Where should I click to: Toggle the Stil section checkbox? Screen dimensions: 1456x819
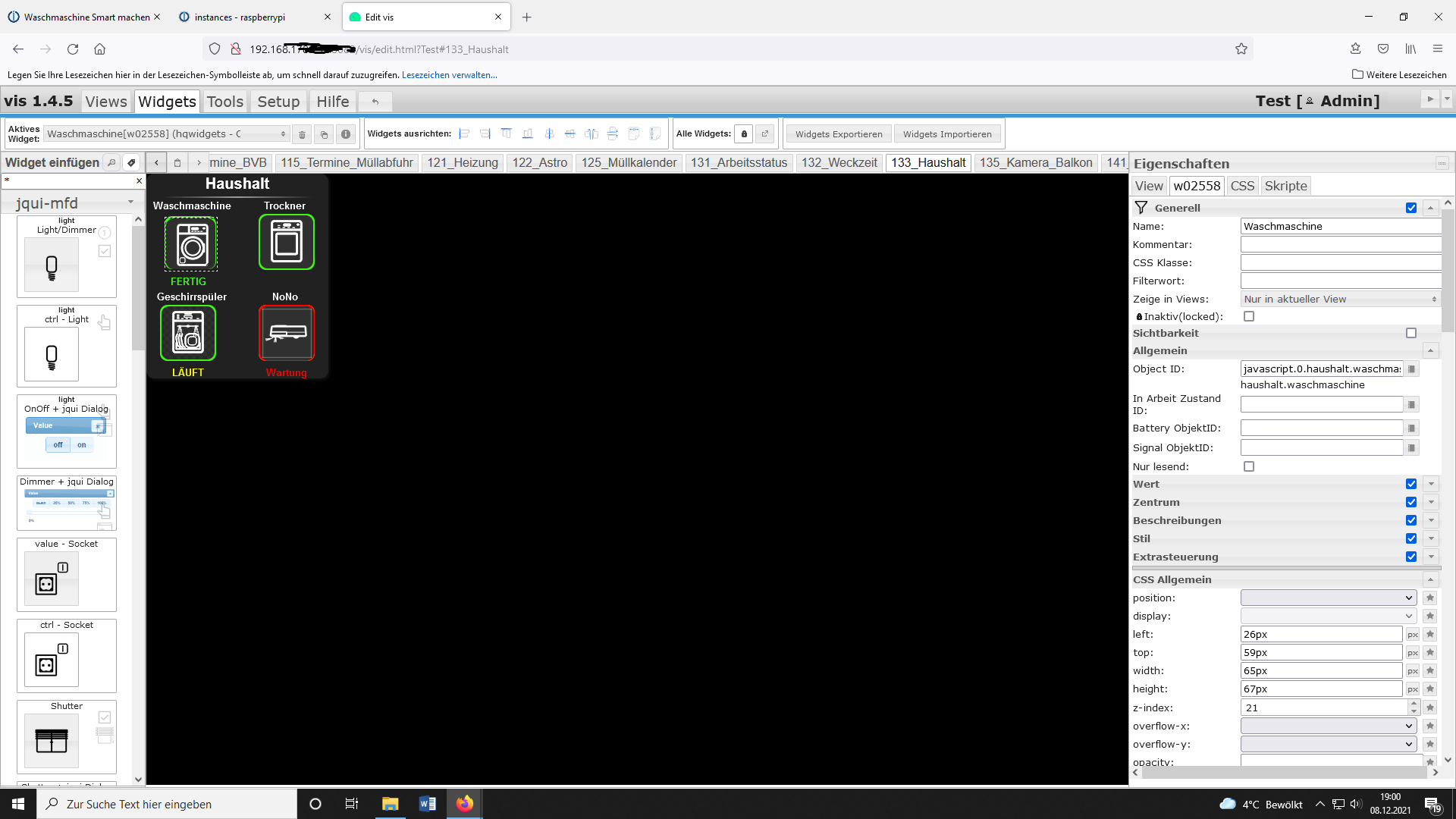pyautogui.click(x=1411, y=538)
